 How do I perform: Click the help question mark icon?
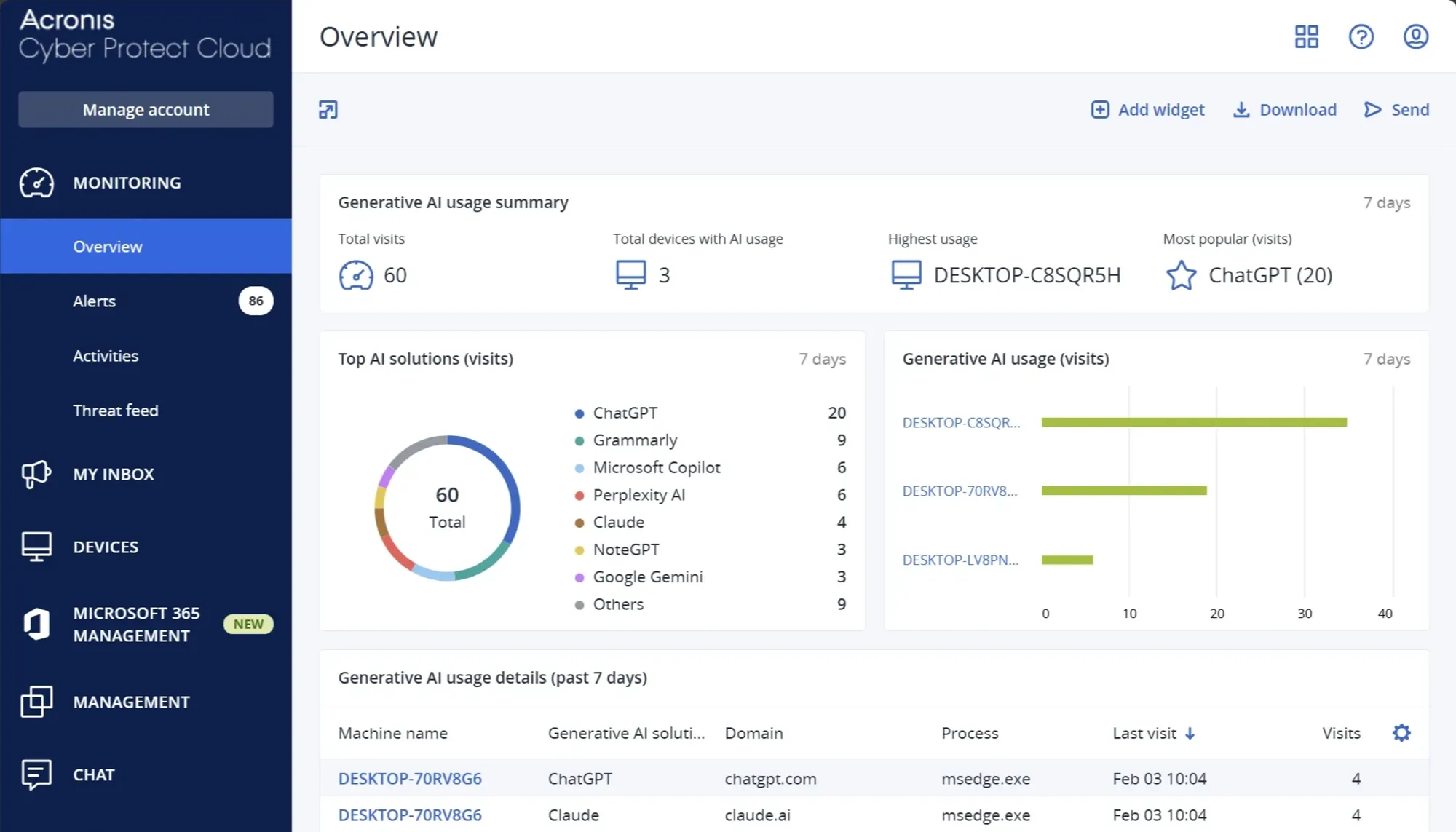click(x=1361, y=36)
